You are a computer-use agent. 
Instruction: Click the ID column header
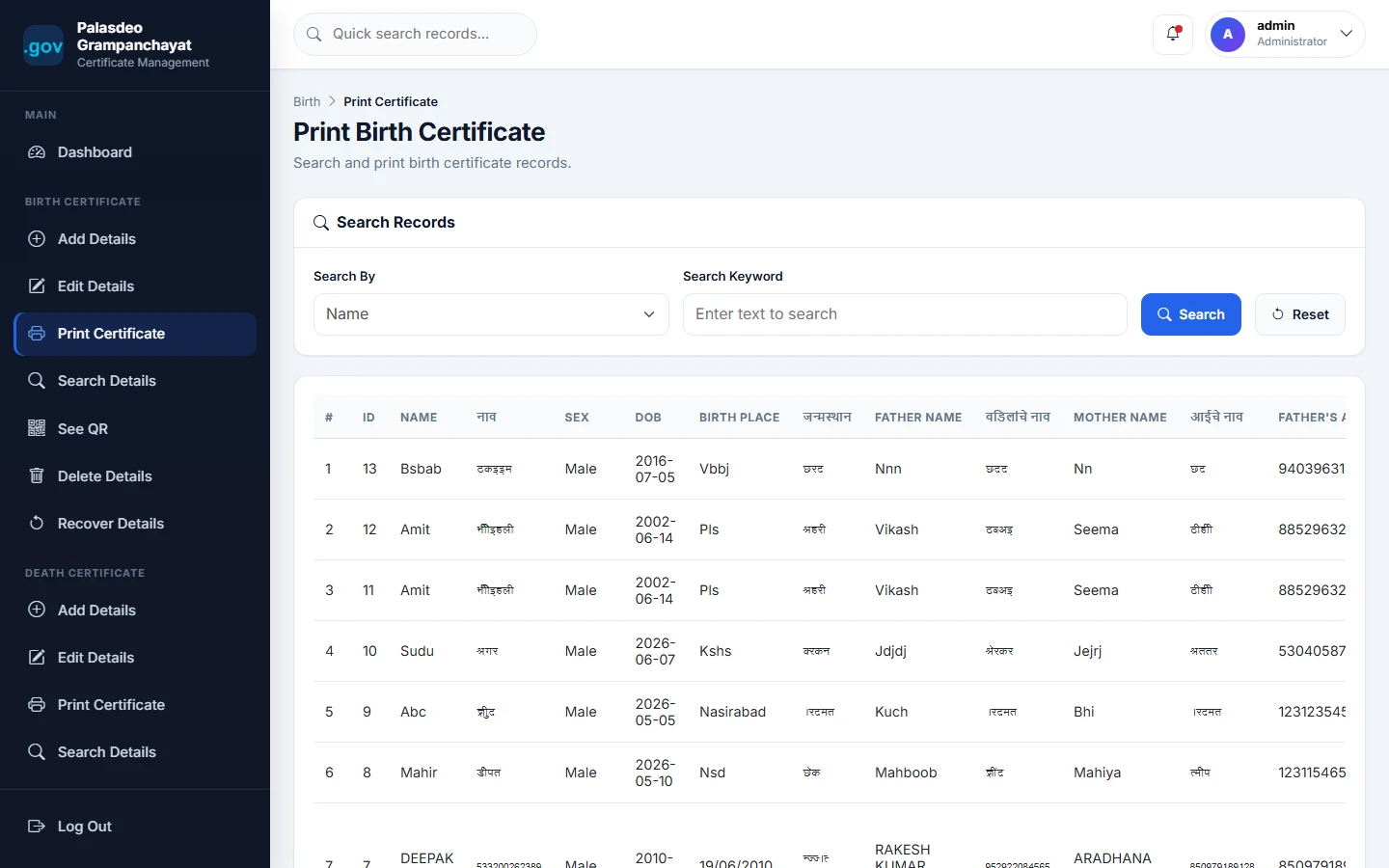(368, 418)
